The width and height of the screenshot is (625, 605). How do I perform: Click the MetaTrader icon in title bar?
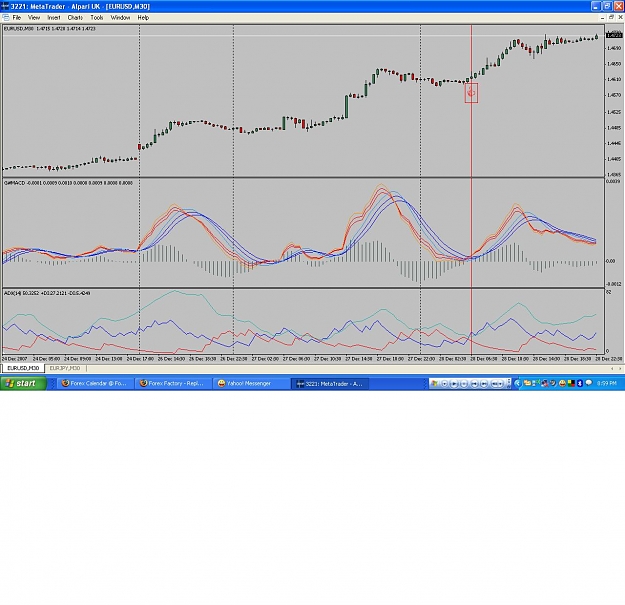(x=5, y=6)
